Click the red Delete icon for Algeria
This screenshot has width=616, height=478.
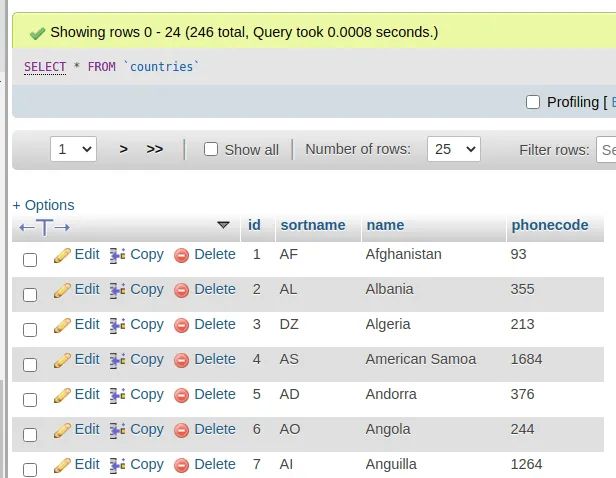coord(182,326)
